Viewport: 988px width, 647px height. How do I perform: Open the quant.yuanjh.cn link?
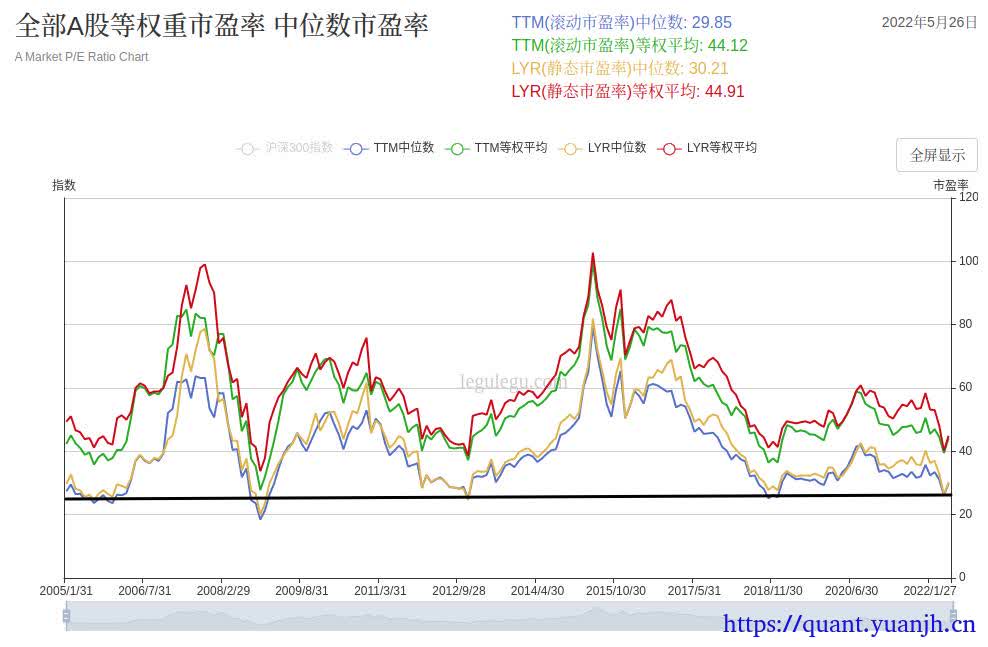click(x=848, y=625)
